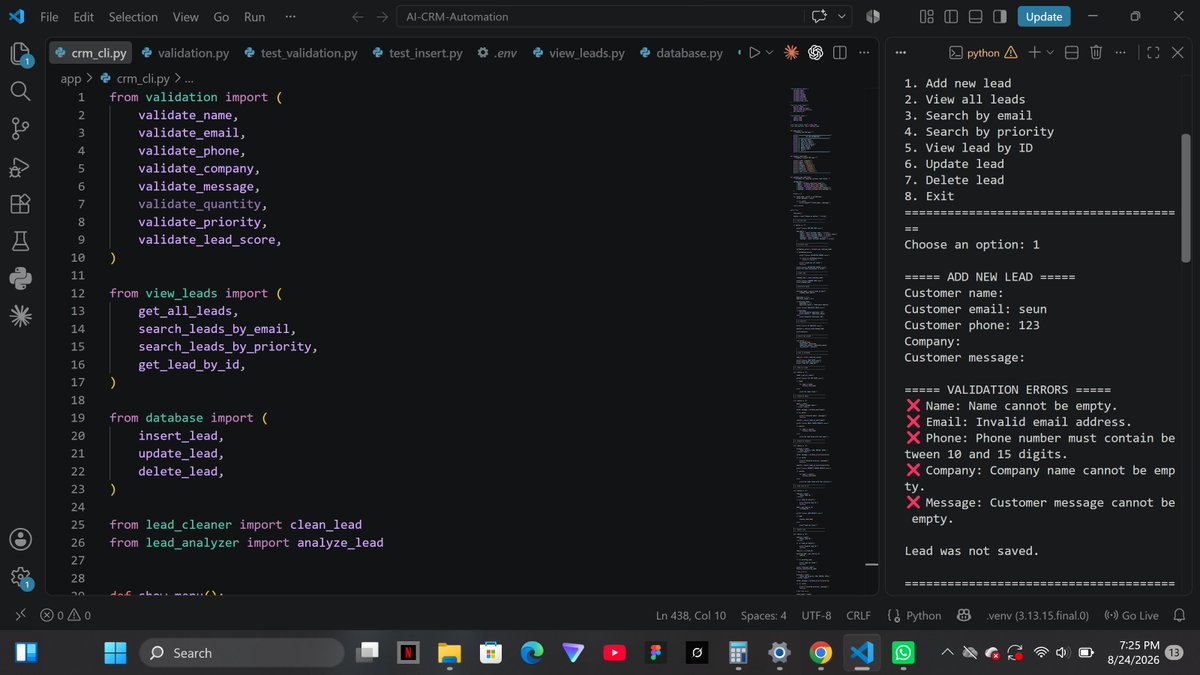Toggle the bottom panel visibility
Screen dimensions: 1200x675
[x=975, y=17]
